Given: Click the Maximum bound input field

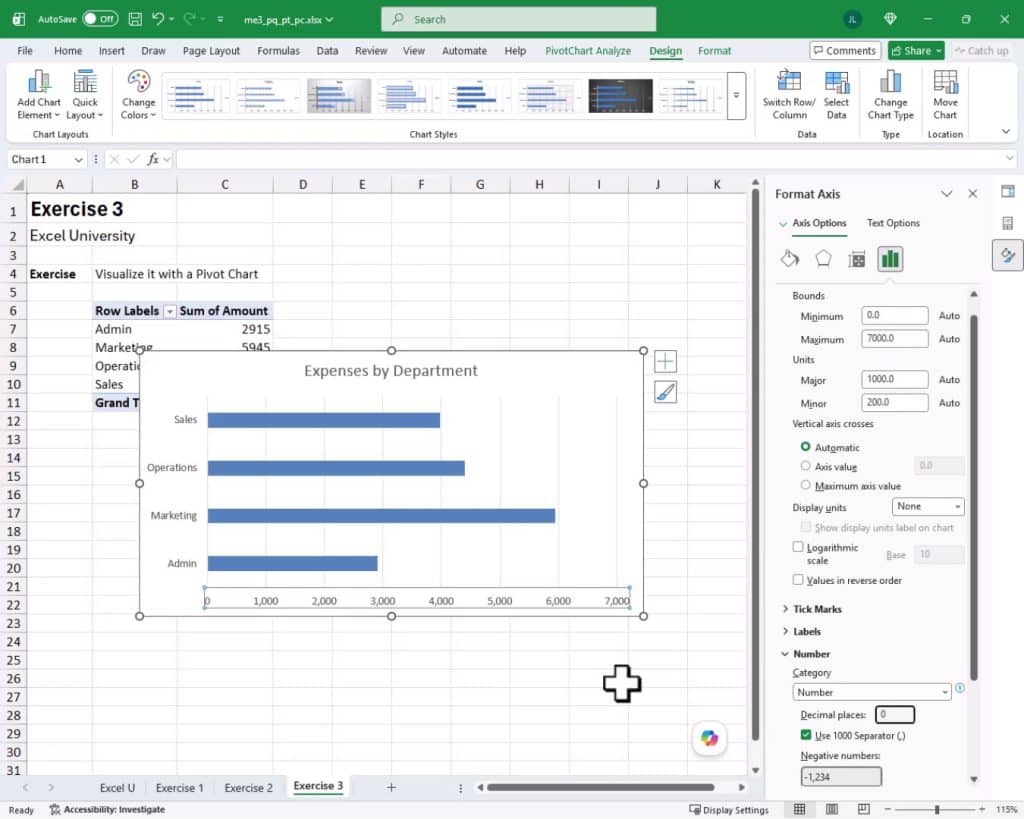Looking at the screenshot, I should pos(894,338).
